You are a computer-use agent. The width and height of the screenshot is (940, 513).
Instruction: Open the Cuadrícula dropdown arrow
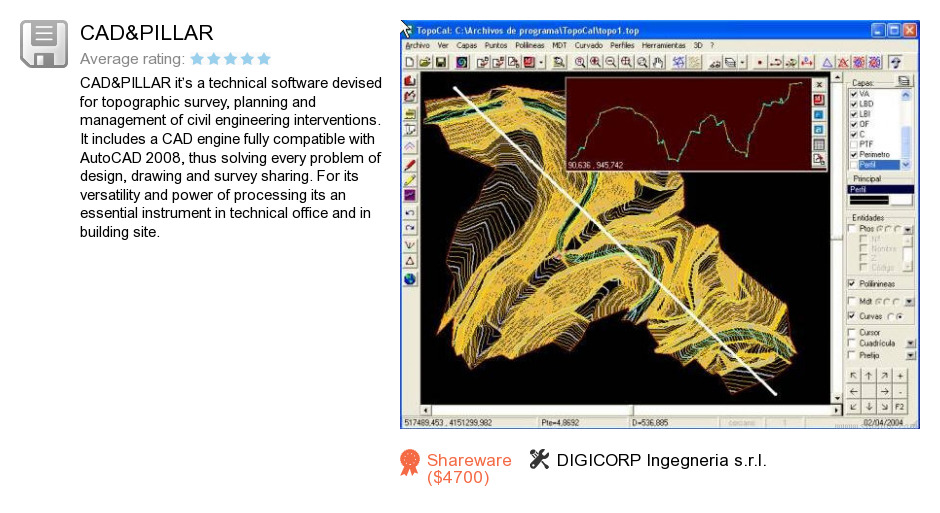point(911,343)
